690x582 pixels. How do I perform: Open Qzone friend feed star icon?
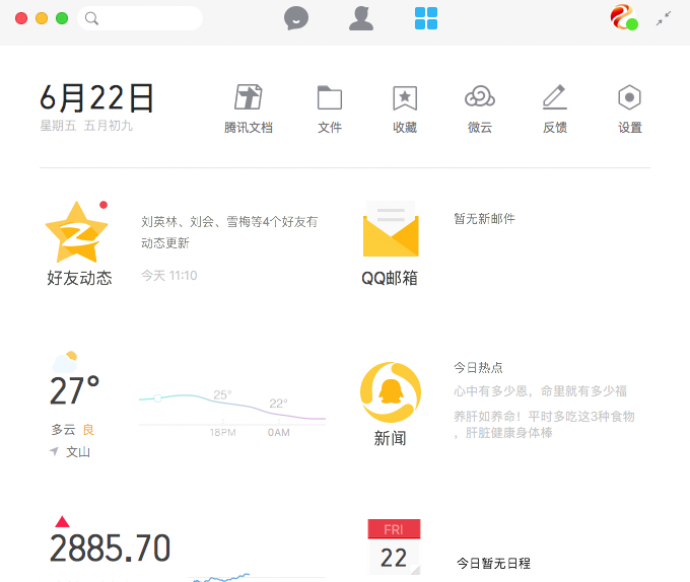coord(77,232)
